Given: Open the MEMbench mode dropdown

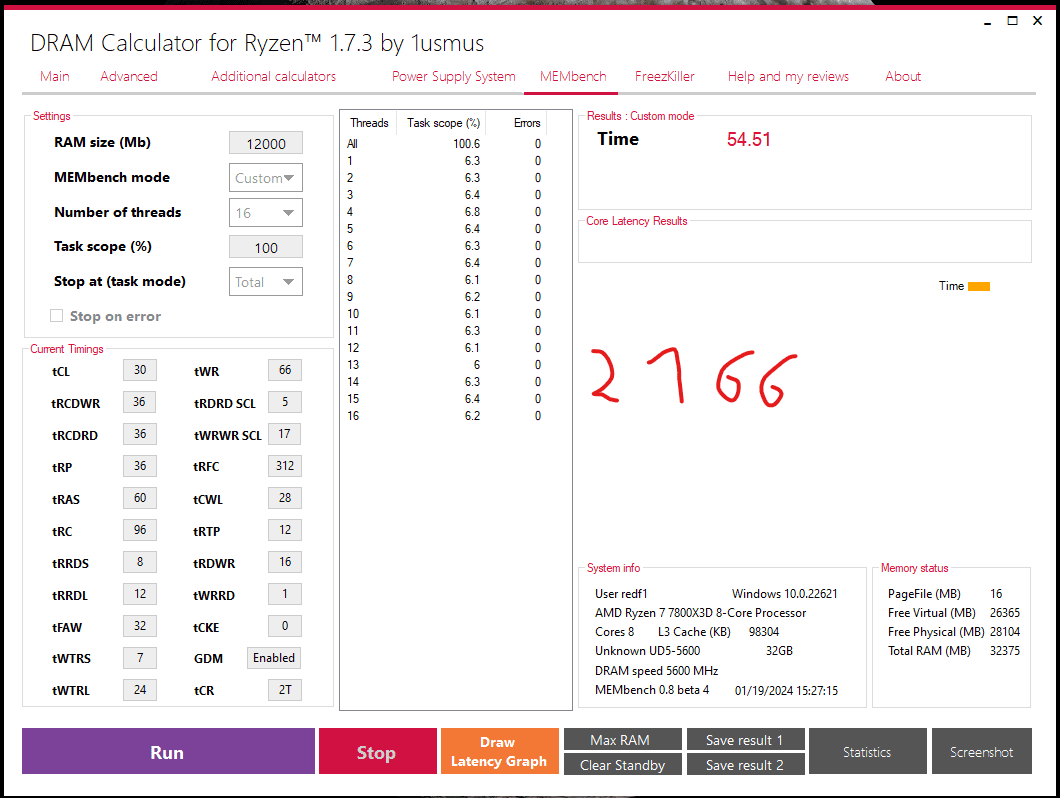Looking at the screenshot, I should 266,178.
